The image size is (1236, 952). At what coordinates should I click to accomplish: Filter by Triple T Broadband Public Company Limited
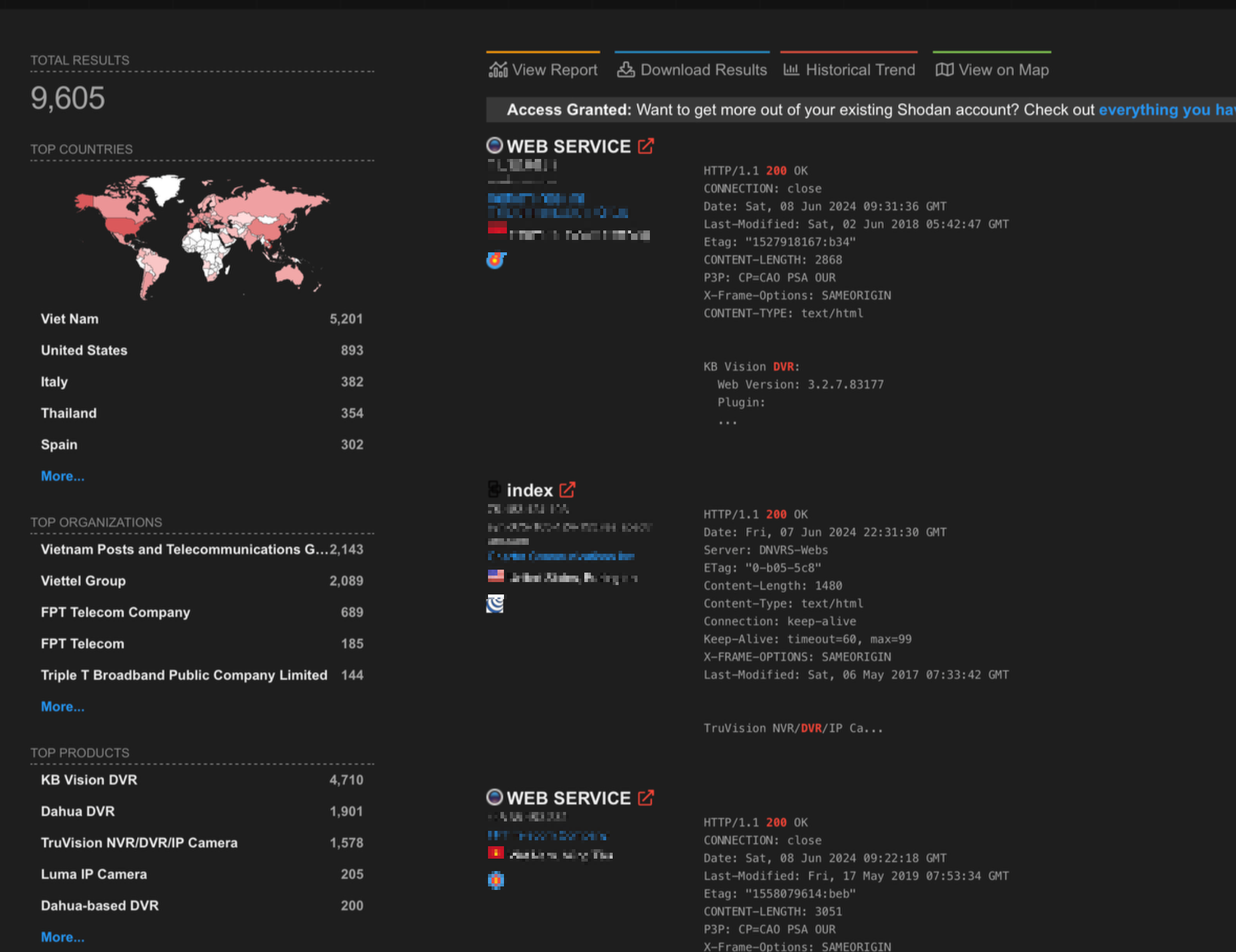click(x=202, y=675)
